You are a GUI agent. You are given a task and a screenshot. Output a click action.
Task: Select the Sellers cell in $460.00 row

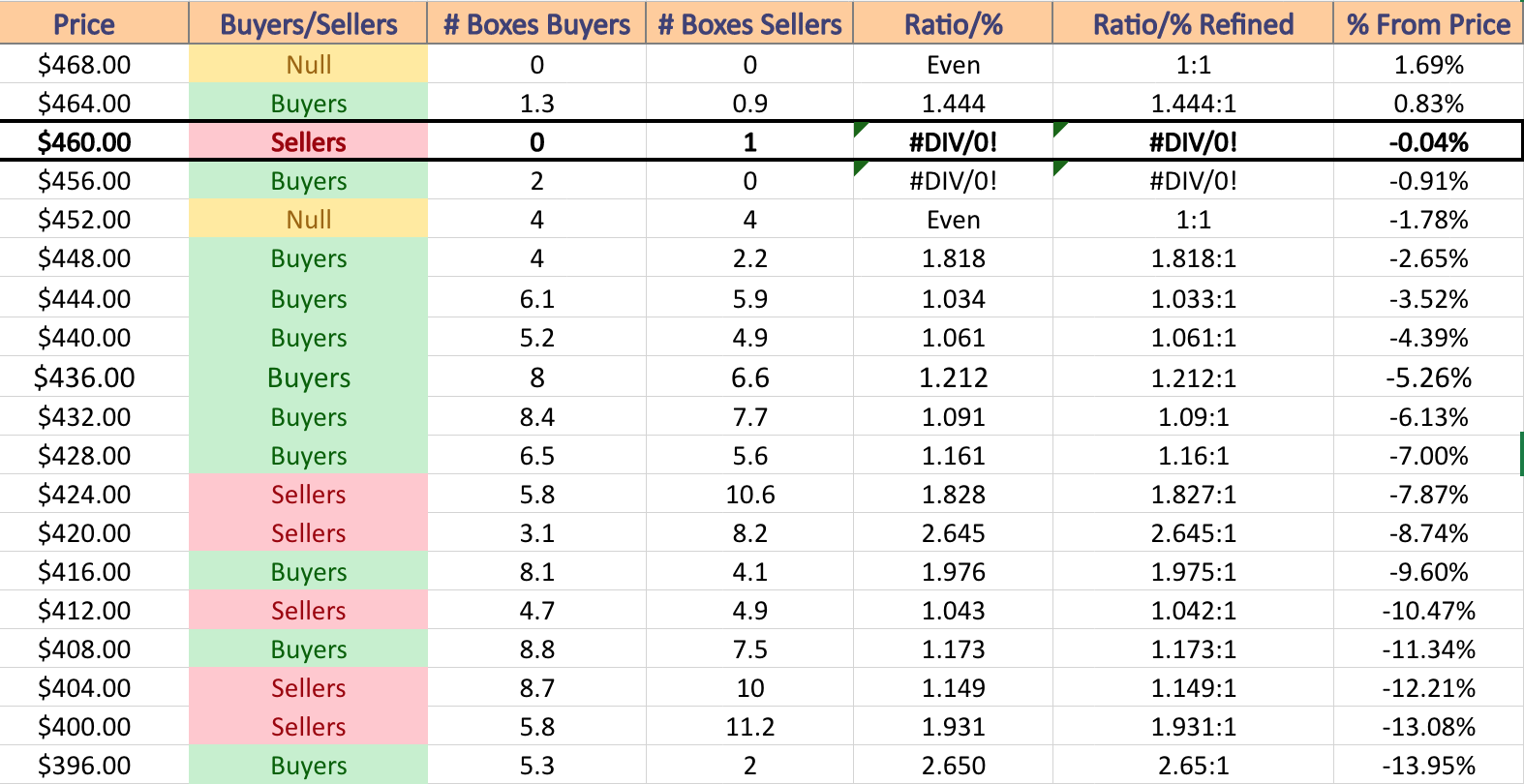coord(308,141)
